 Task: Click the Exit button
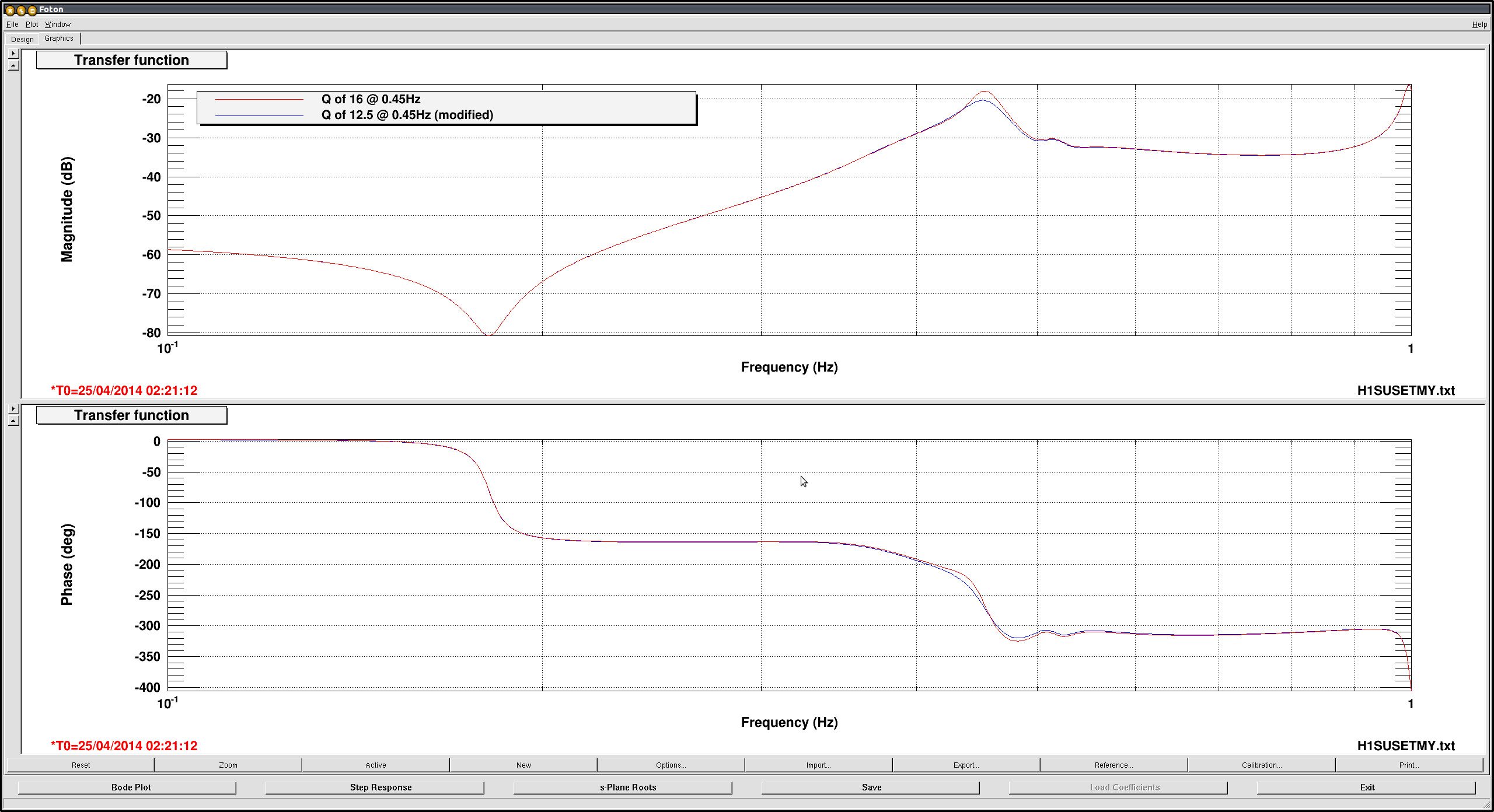click(x=1366, y=787)
